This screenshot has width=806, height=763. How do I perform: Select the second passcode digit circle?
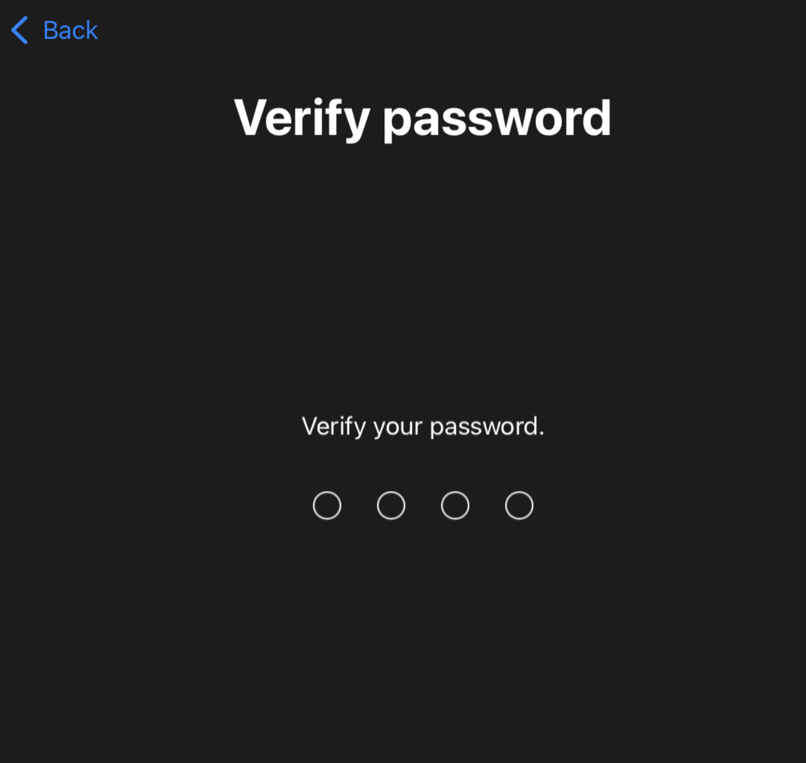click(391, 505)
